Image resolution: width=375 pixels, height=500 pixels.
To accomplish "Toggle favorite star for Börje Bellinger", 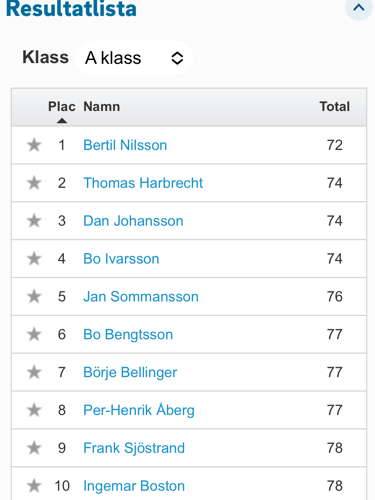I will pos(34,372).
